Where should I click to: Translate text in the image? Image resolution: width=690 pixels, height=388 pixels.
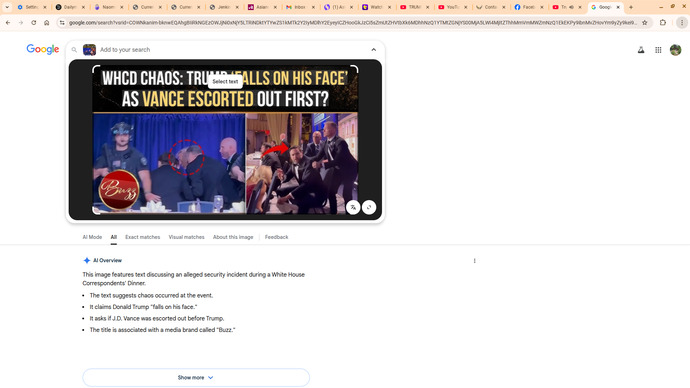click(x=353, y=207)
